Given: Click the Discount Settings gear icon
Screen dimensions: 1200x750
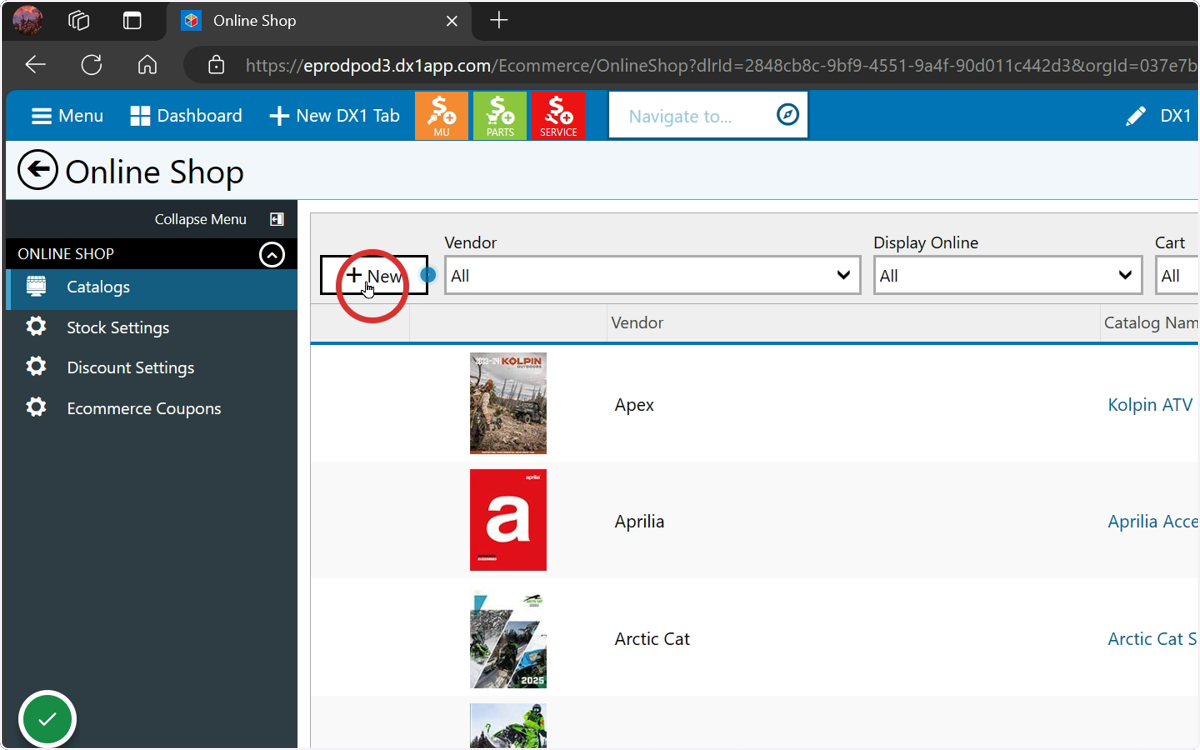Looking at the screenshot, I should (x=36, y=367).
